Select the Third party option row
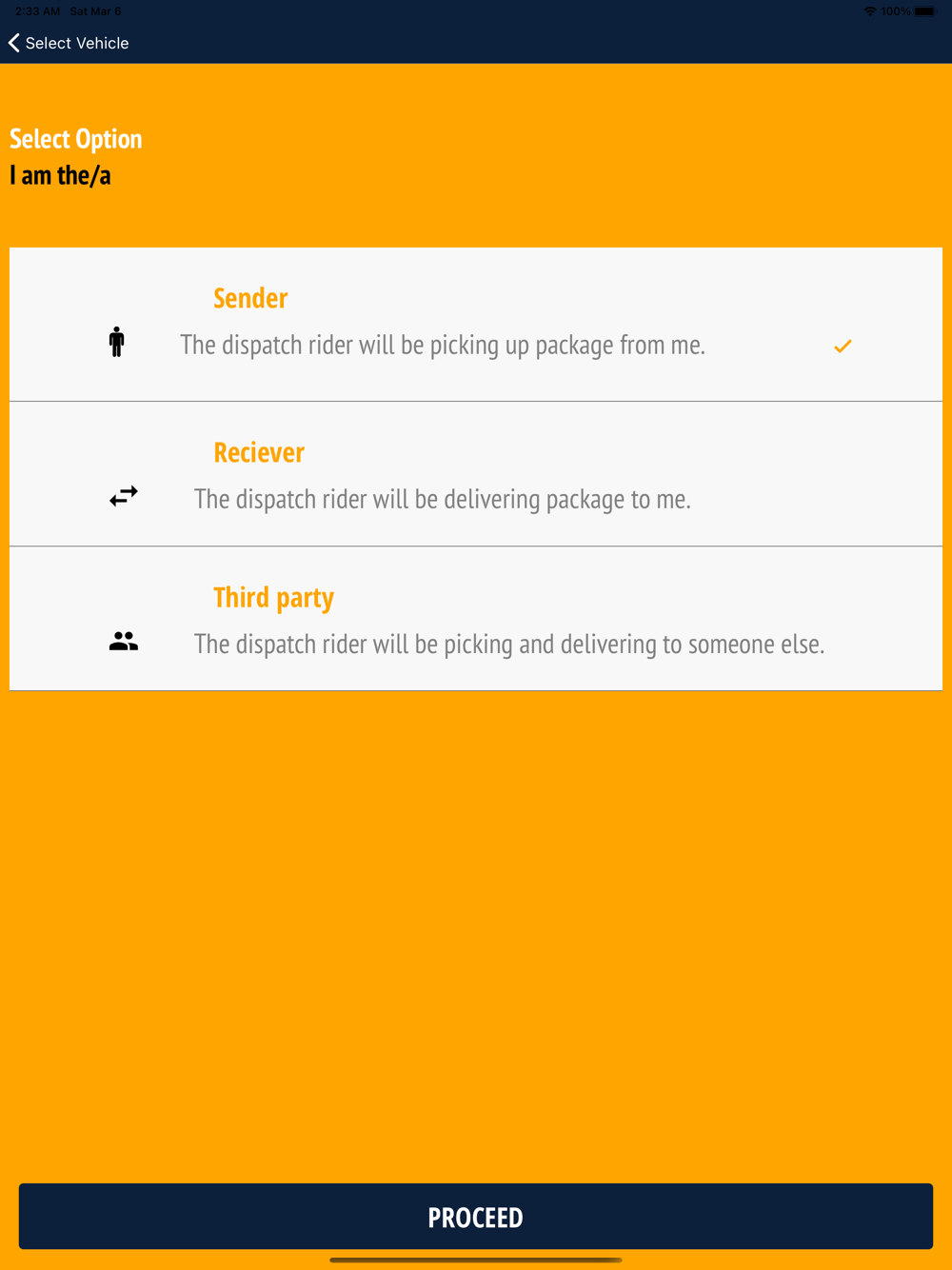Screen dimensions: 952x1270 [x=476, y=619]
